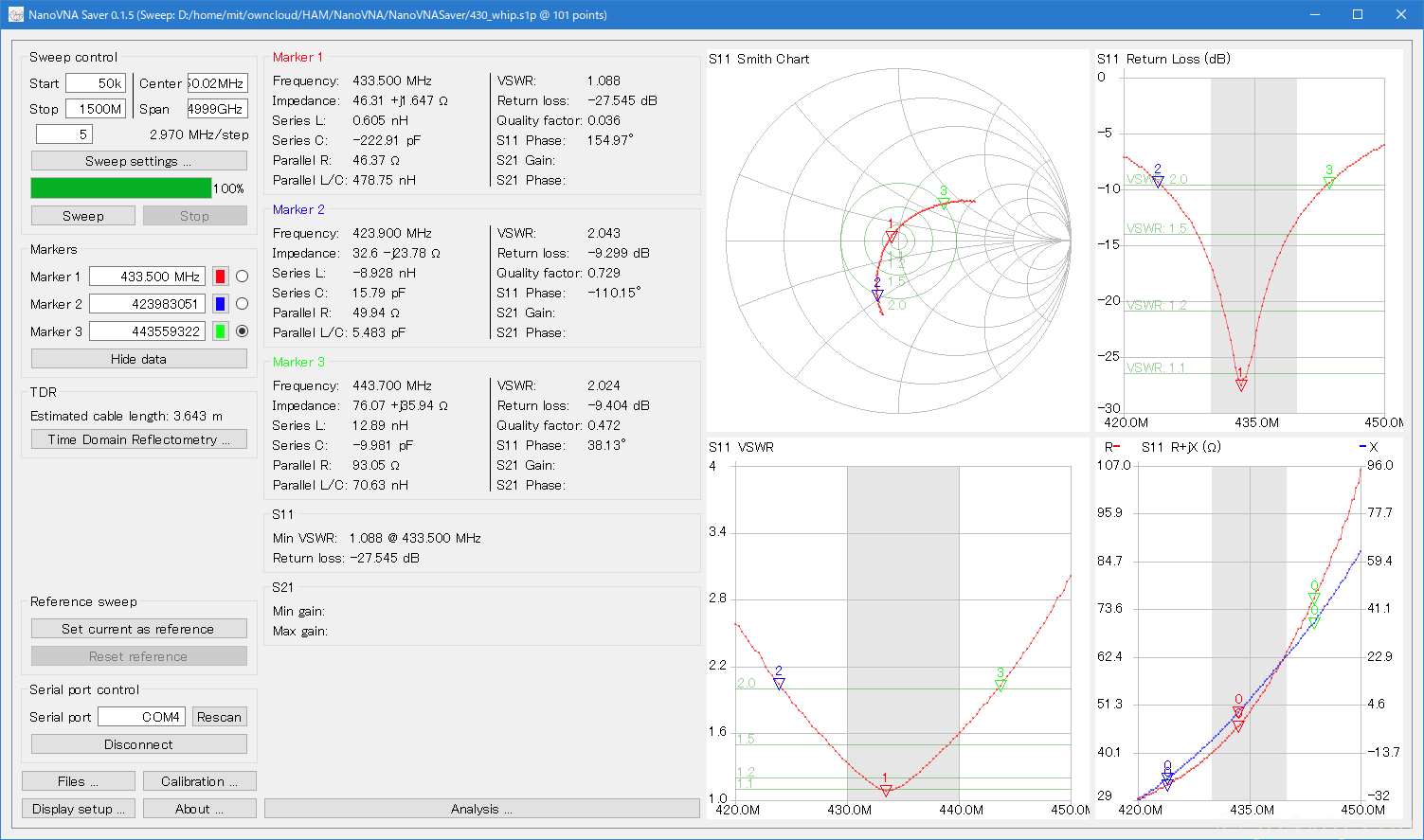The image size is (1424, 840).
Task: Click the Reset reference button
Action: pyautogui.click(x=139, y=656)
